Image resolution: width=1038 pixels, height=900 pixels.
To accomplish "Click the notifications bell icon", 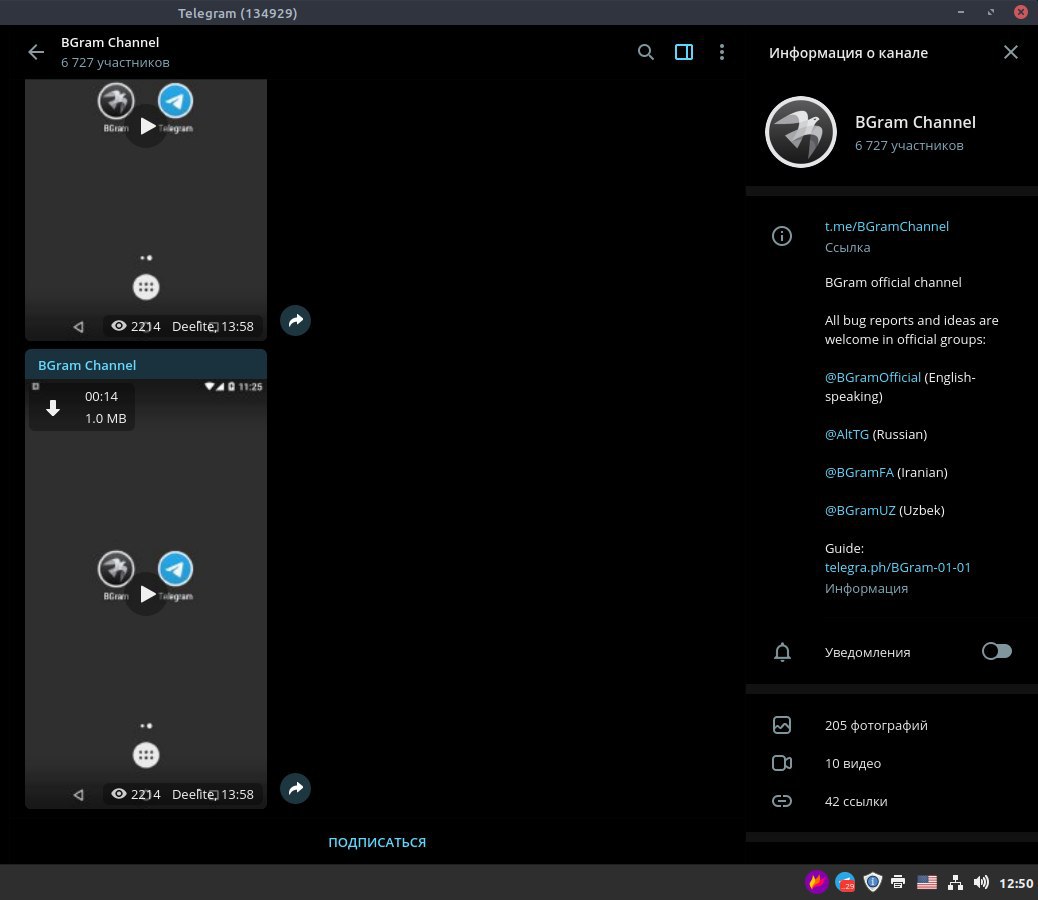I will click(x=782, y=652).
